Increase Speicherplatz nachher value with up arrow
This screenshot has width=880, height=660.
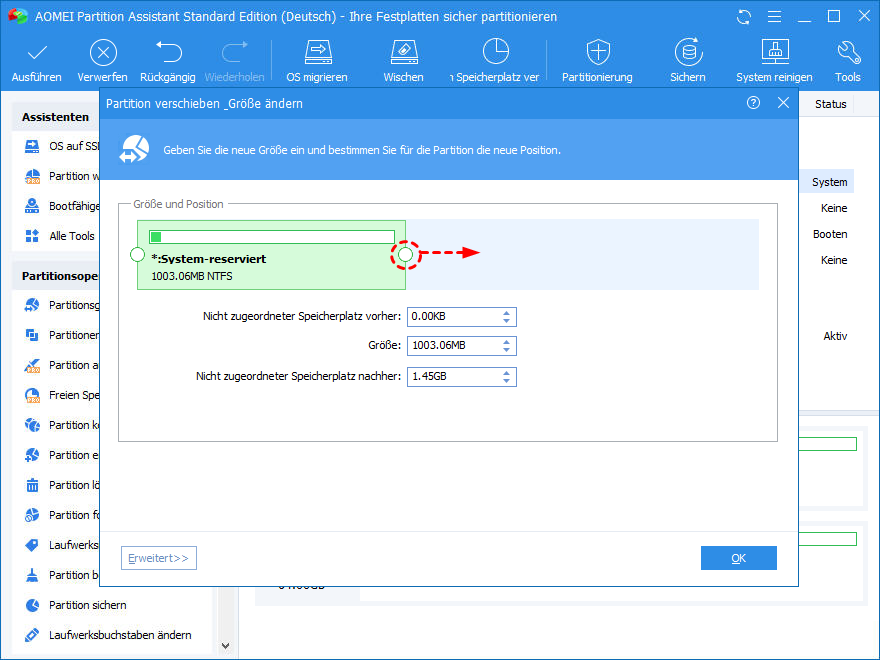point(506,372)
